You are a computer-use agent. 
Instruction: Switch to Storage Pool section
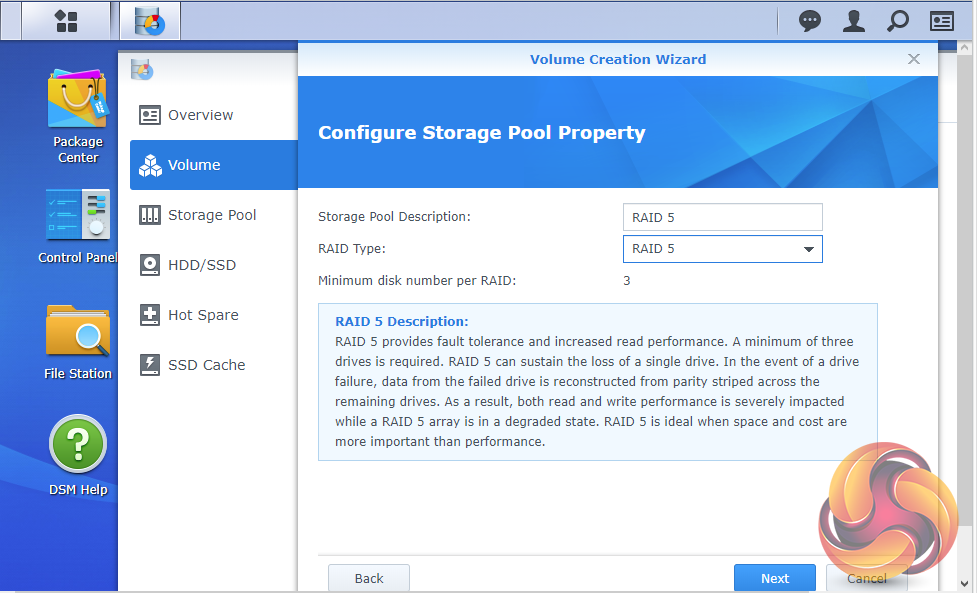coord(211,215)
